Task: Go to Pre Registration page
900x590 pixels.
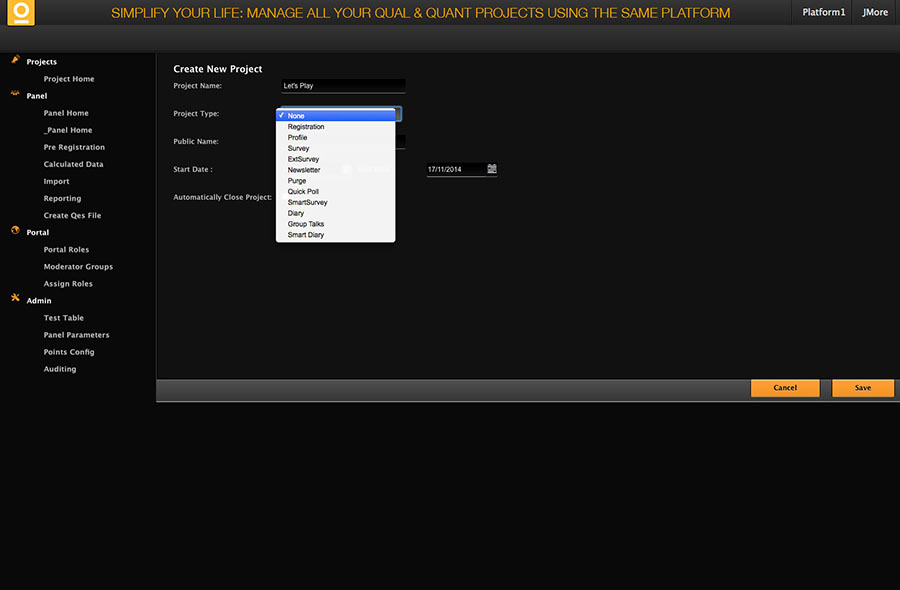Action: (74, 147)
